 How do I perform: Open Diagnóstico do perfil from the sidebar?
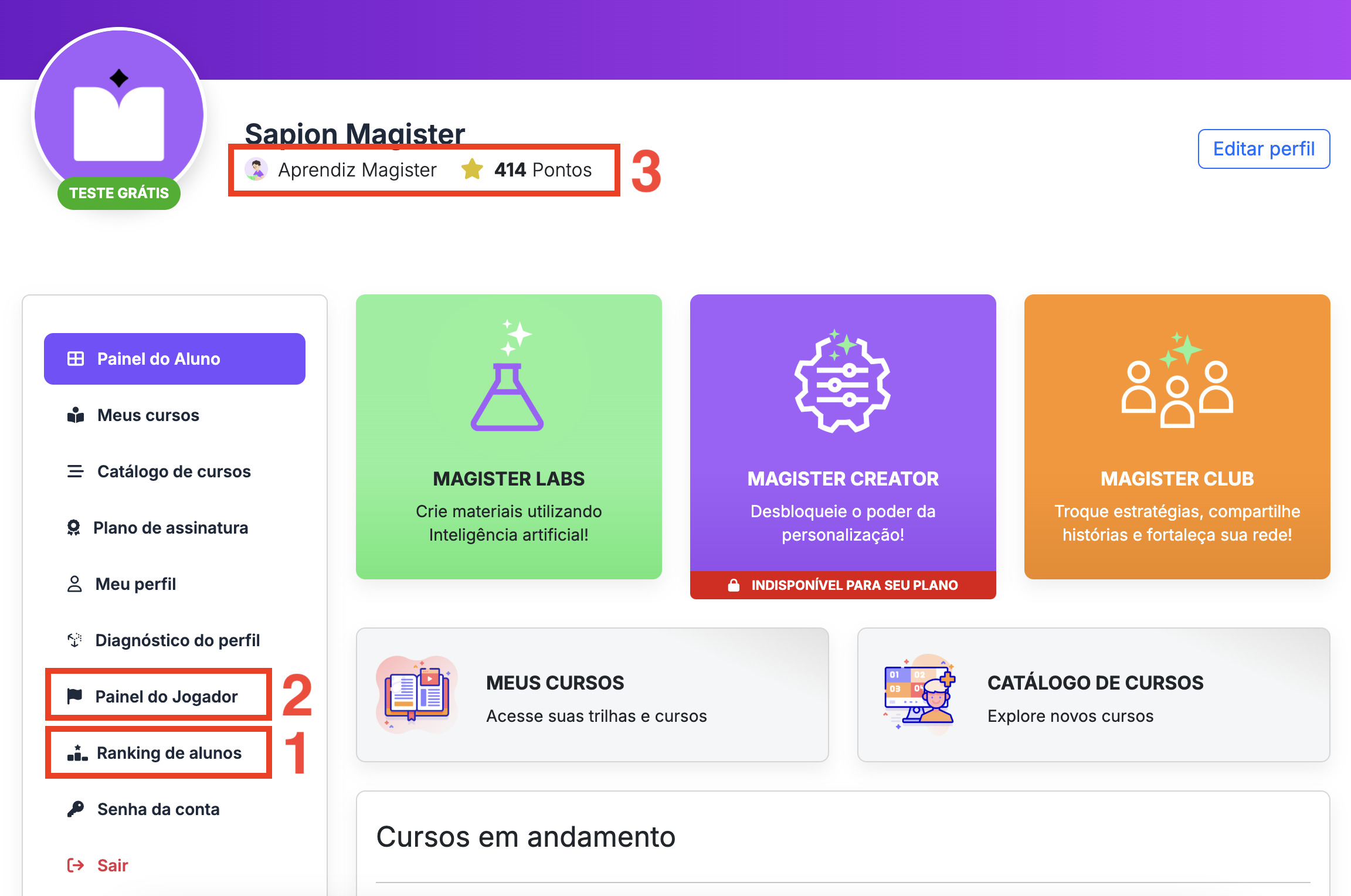pyautogui.click(x=177, y=640)
